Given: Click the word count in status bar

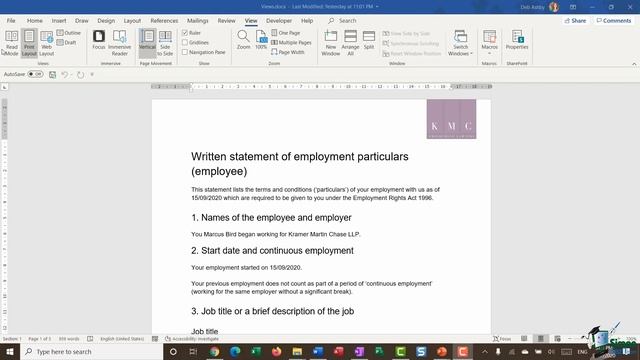Looking at the screenshot, I should (x=69, y=339).
